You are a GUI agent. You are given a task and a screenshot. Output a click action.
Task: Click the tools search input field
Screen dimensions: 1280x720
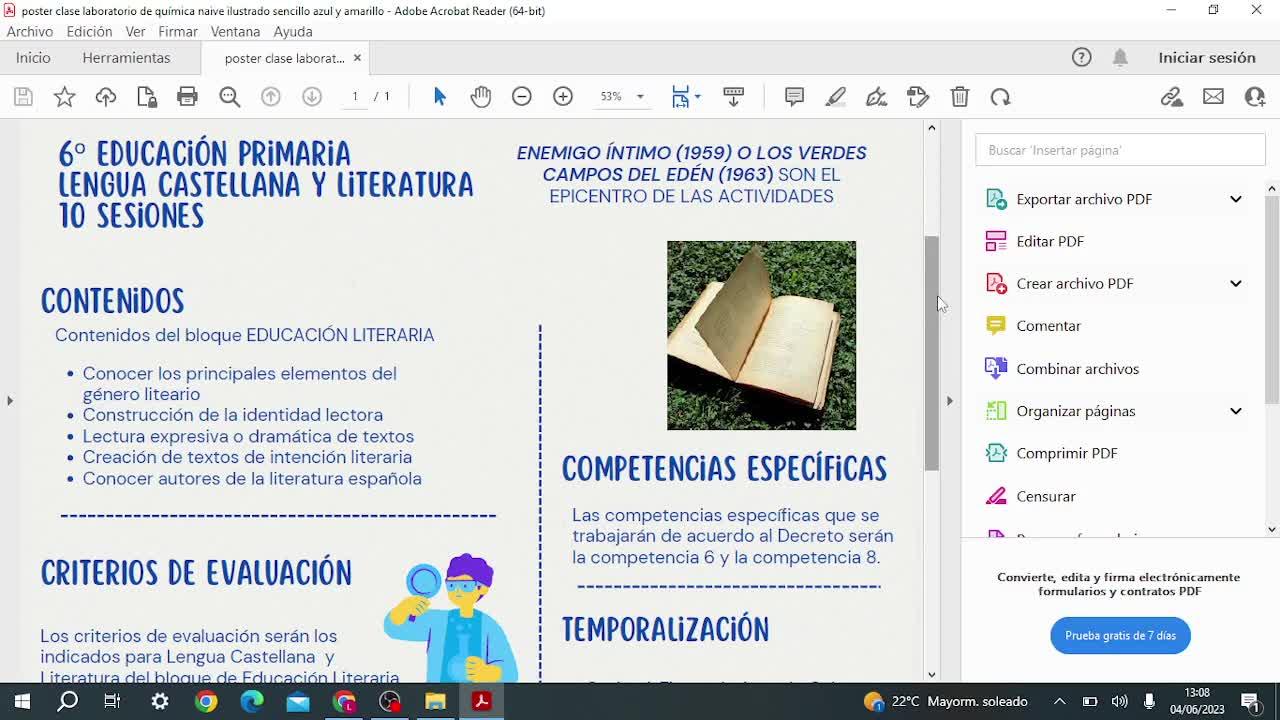coord(1120,150)
